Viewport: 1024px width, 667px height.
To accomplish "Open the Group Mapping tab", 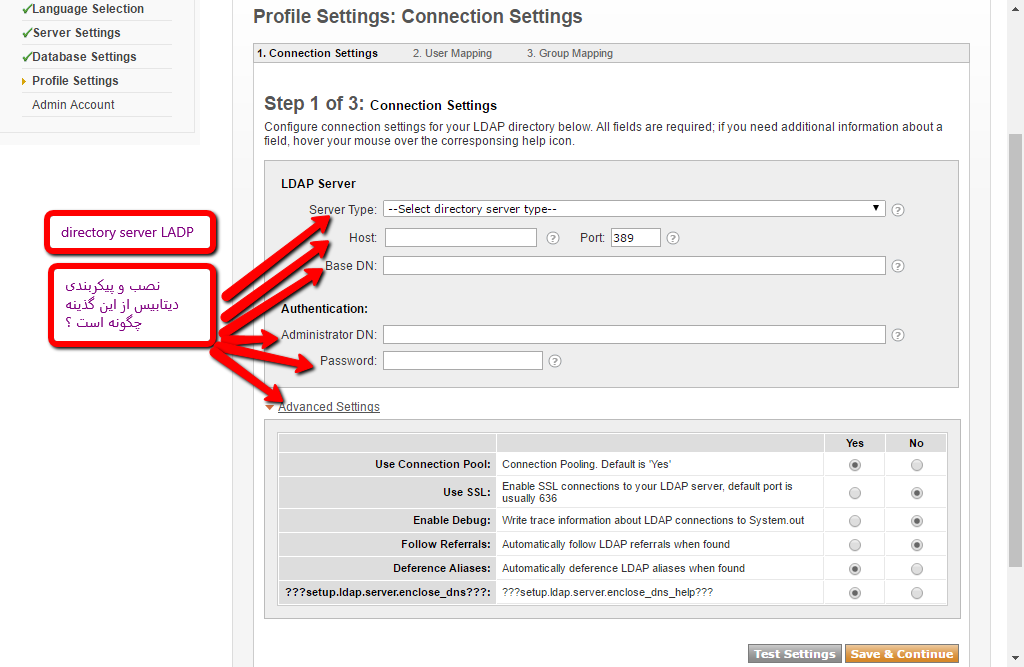I will coord(570,54).
